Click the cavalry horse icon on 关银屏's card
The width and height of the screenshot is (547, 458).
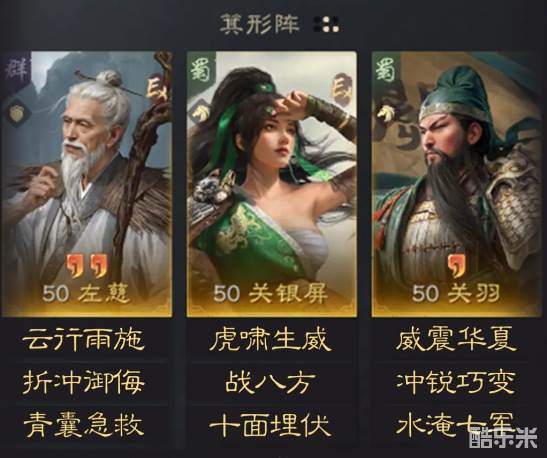coord(200,113)
